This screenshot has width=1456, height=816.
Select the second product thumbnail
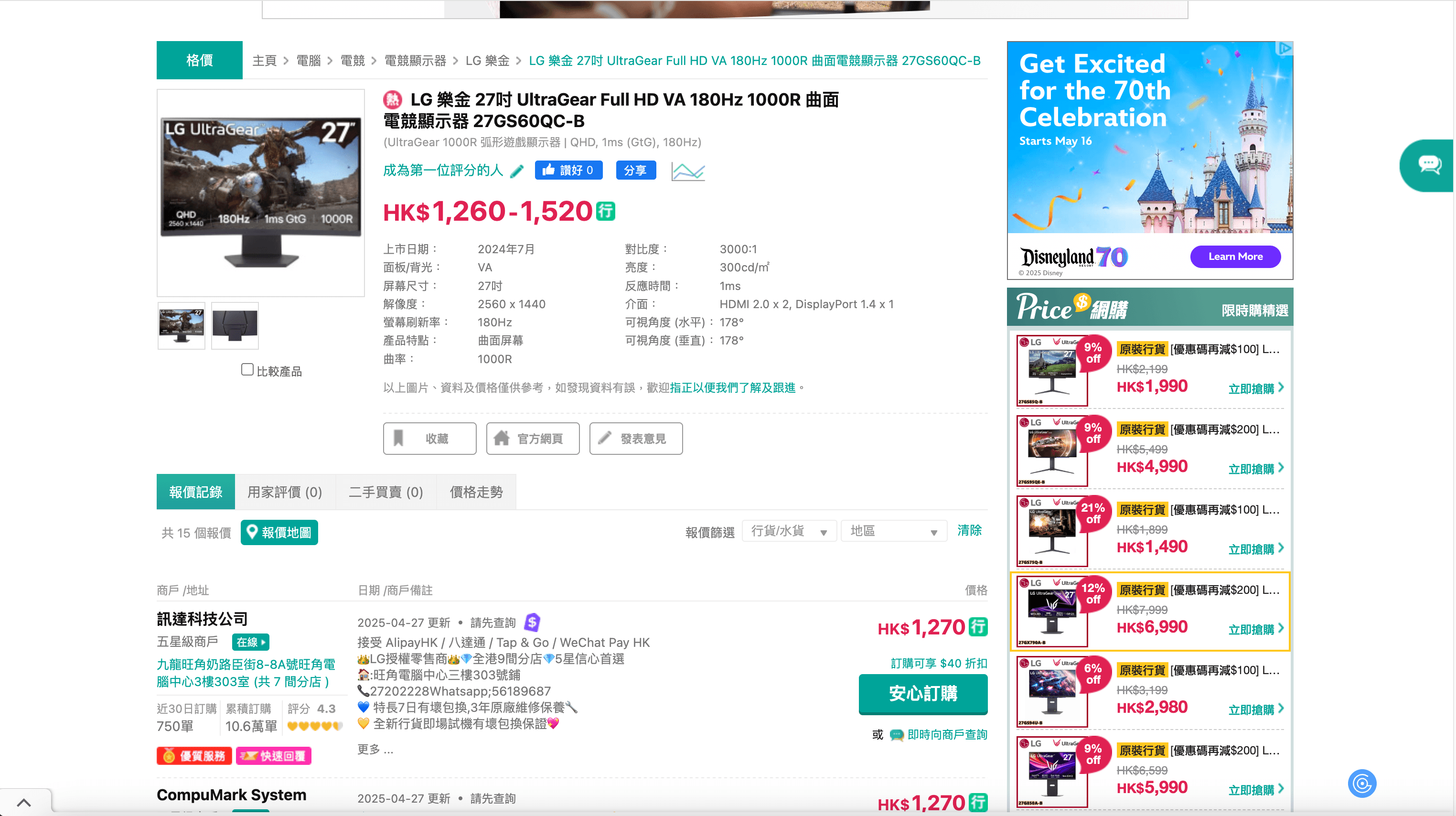[x=235, y=325]
